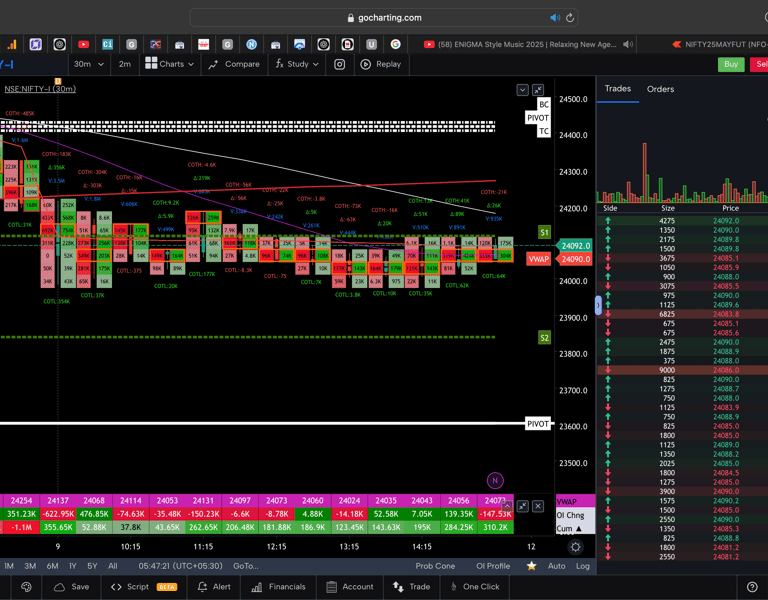Toggle Auto price scale
Viewport: 768px width, 600px height.
tap(556, 566)
